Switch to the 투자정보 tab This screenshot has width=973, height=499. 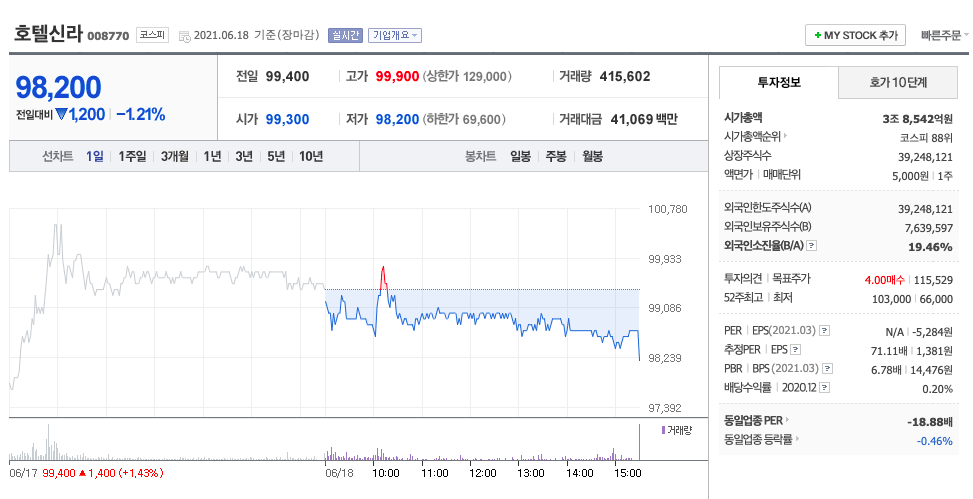[779, 82]
